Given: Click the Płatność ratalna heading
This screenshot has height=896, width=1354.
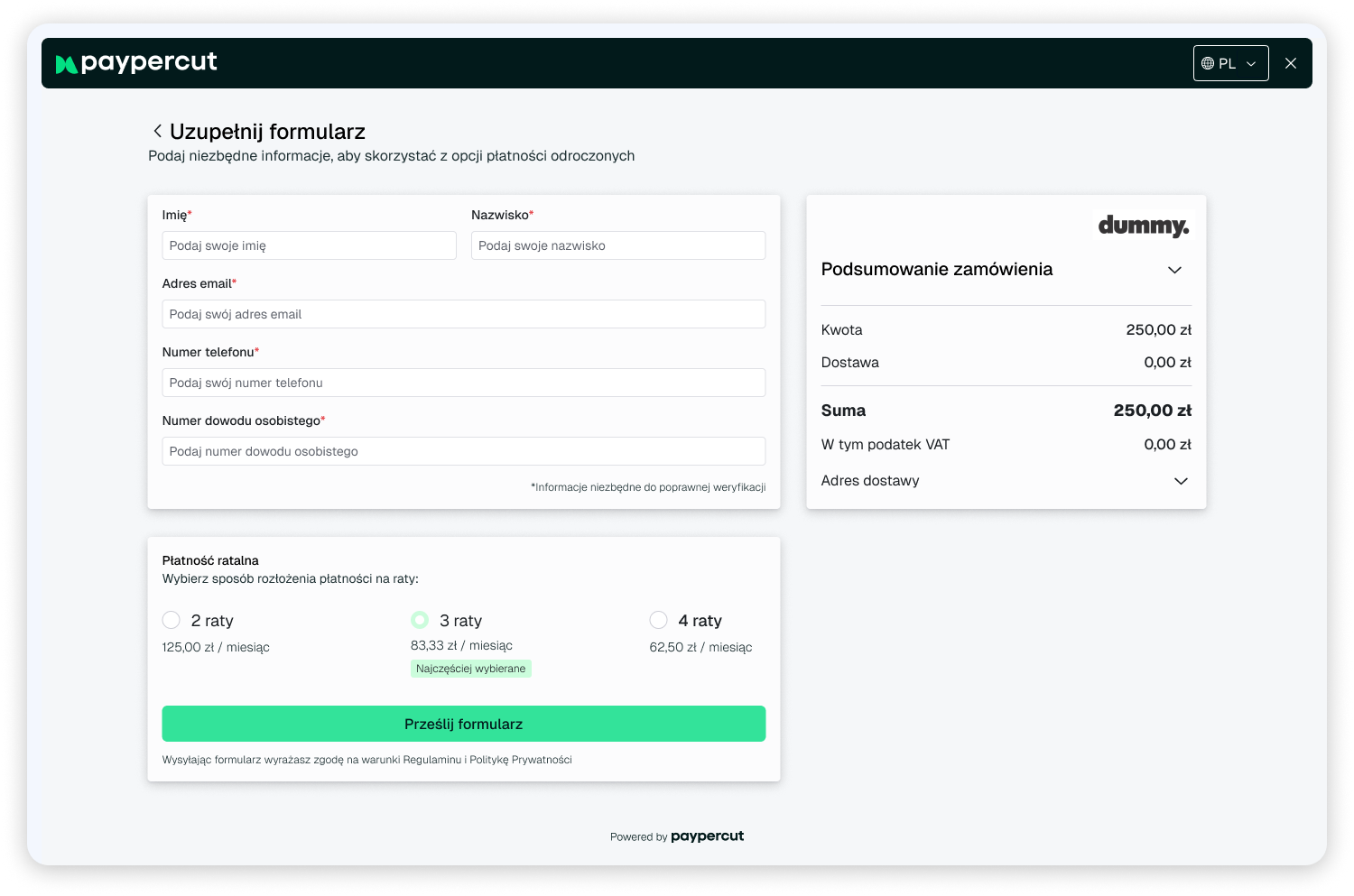Looking at the screenshot, I should pyautogui.click(x=210, y=560).
